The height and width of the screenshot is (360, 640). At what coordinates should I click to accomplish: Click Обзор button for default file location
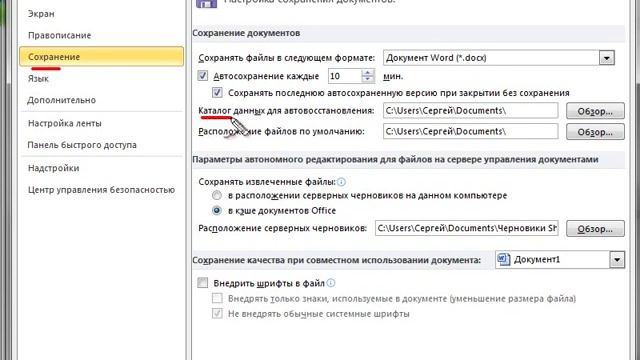[x=595, y=132]
